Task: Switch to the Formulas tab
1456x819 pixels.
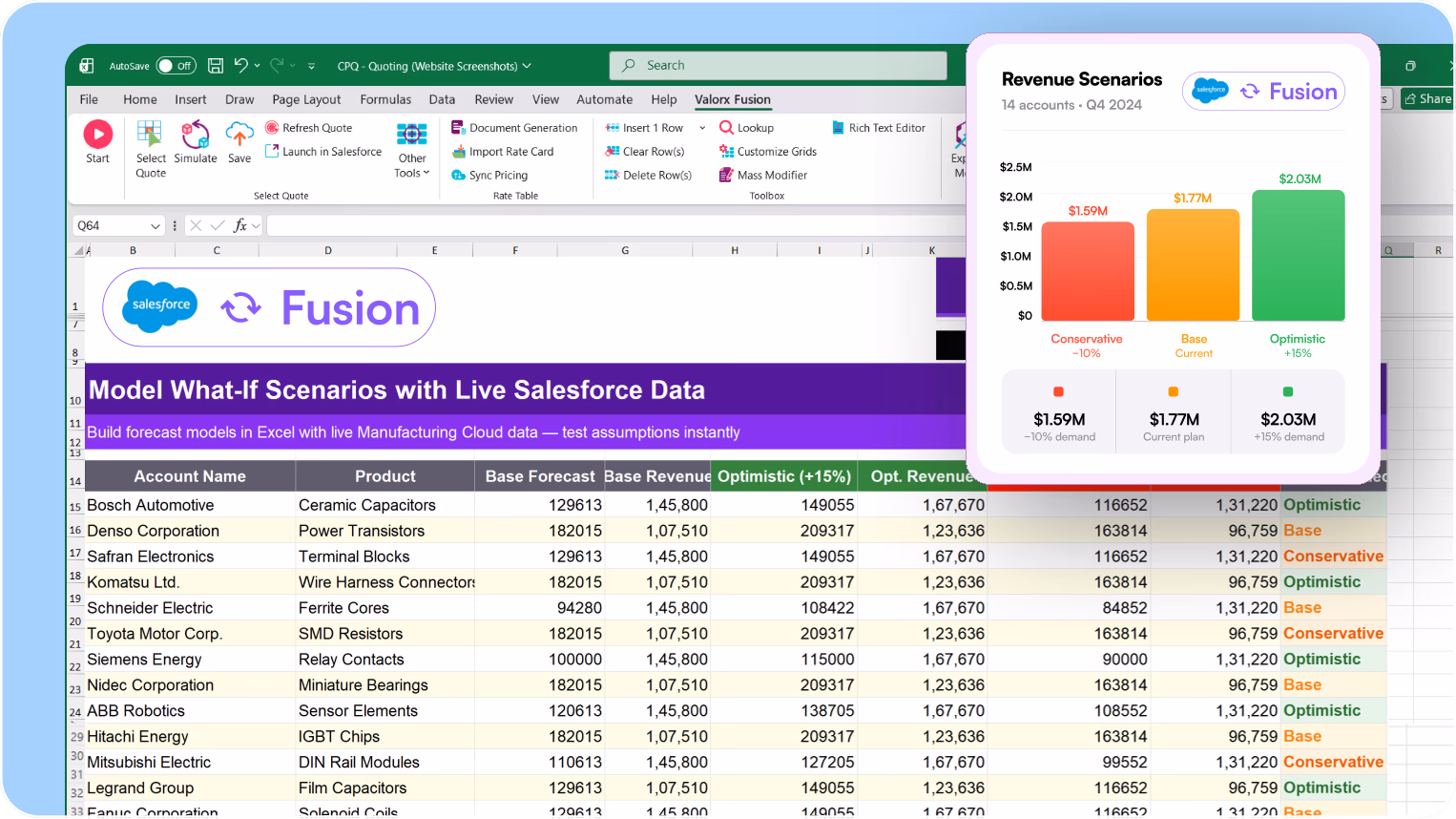Action: pos(385,99)
